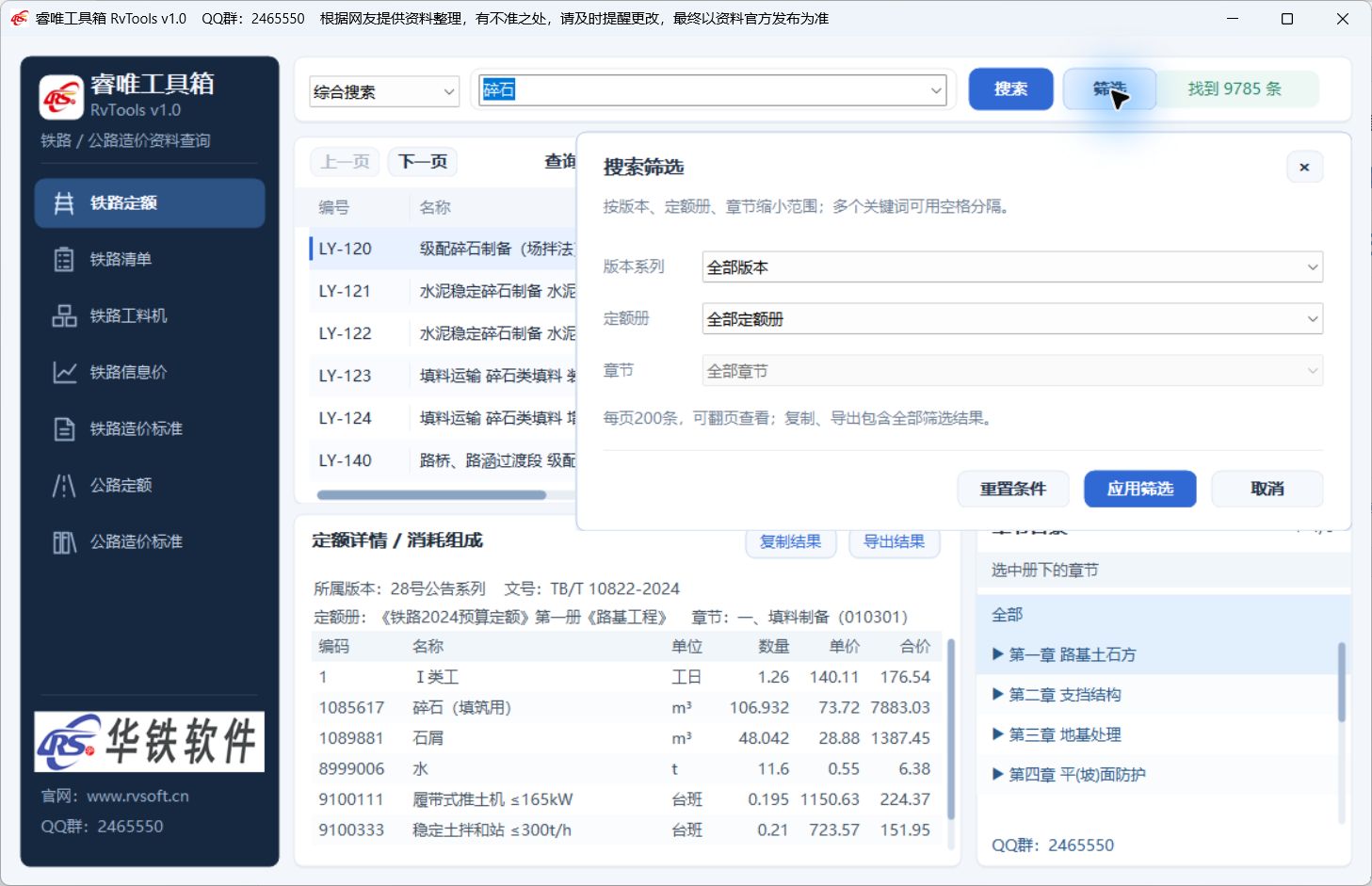Click the 公路造价标准 books icon
Screen dimensions: 1372x886
[x=64, y=542]
